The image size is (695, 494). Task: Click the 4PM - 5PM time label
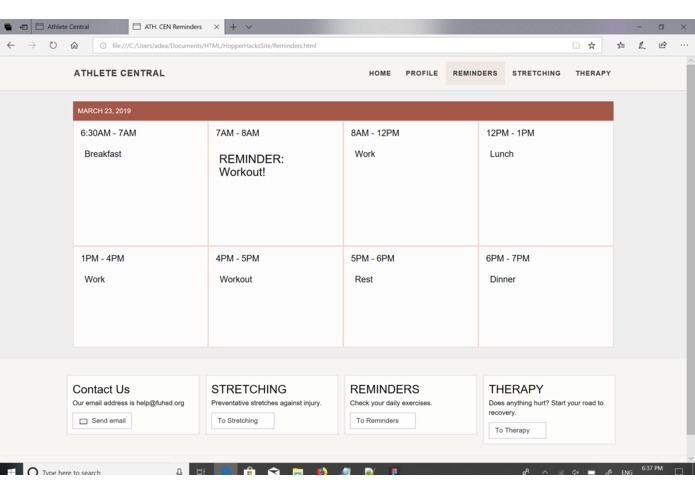tap(237, 258)
